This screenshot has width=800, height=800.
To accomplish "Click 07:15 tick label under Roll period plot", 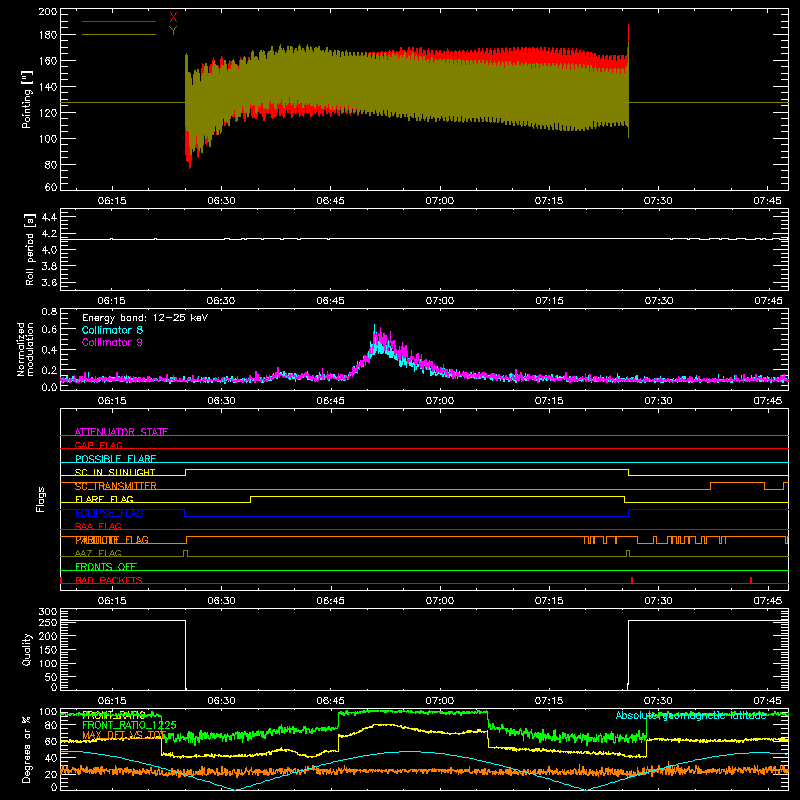I will (549, 301).
